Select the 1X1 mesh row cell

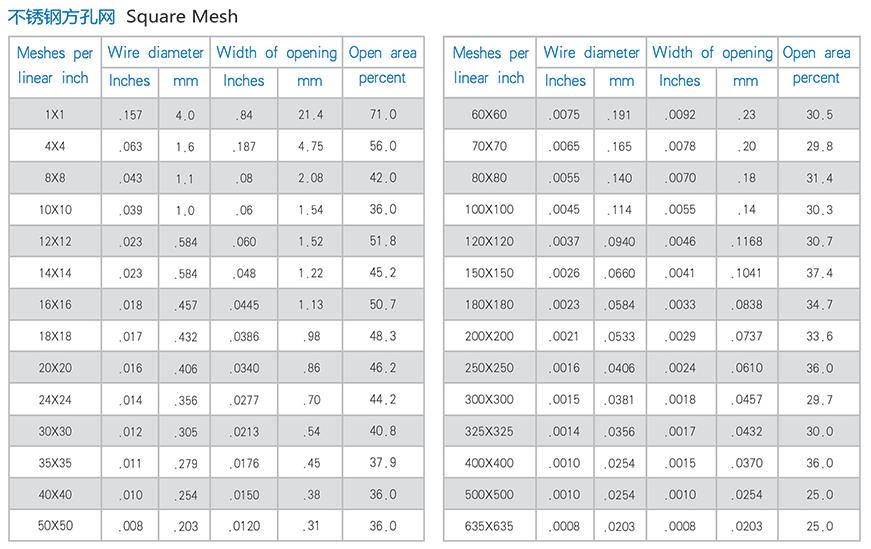55,114
